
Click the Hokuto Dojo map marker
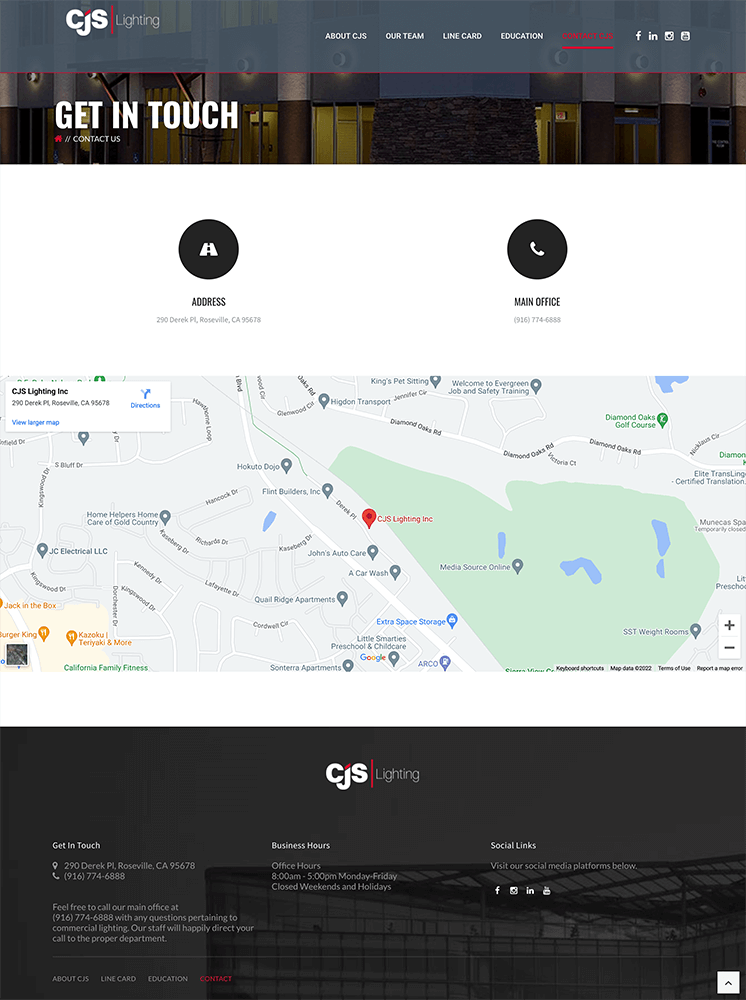coord(286,466)
